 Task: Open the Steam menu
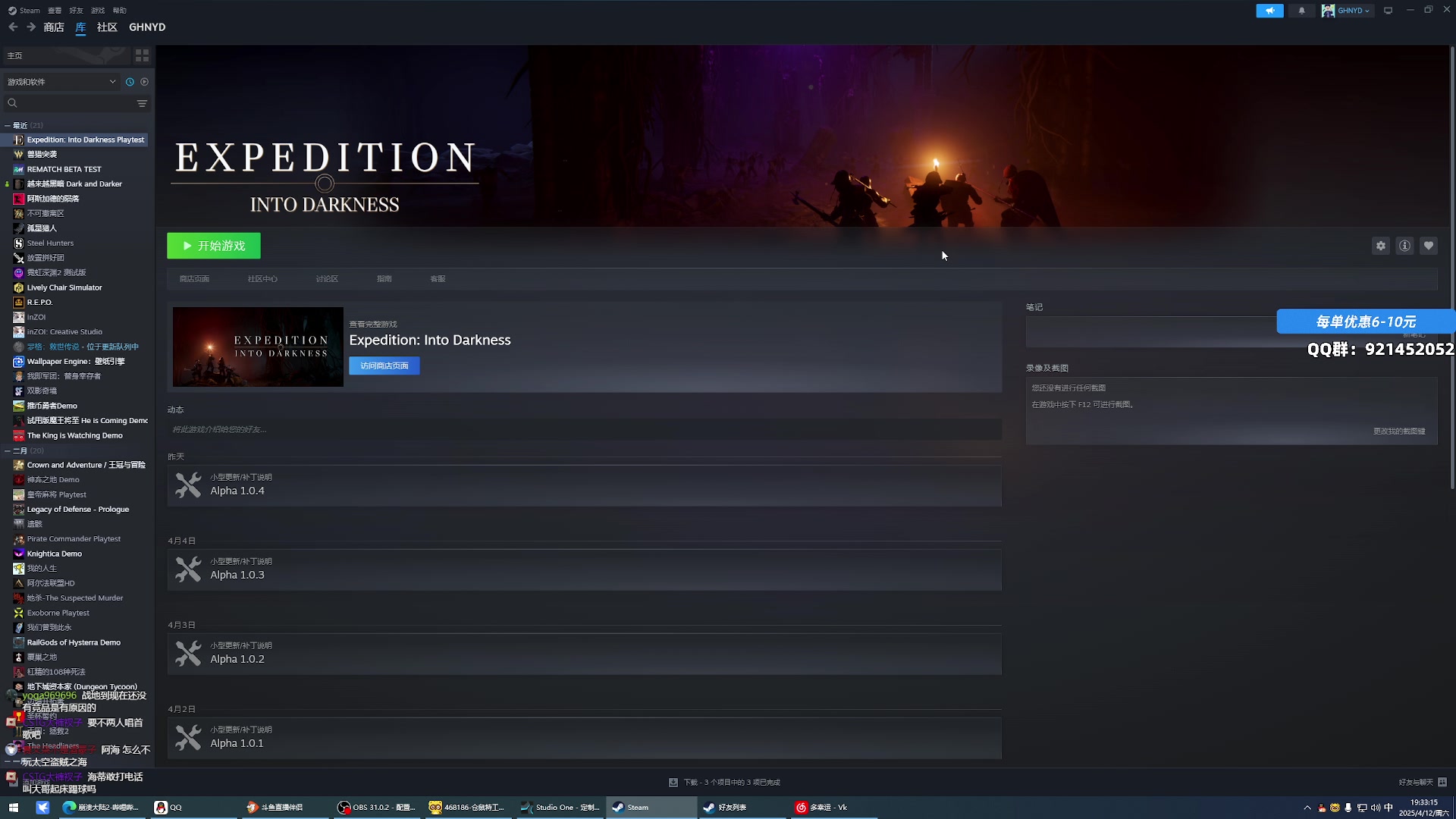24,11
